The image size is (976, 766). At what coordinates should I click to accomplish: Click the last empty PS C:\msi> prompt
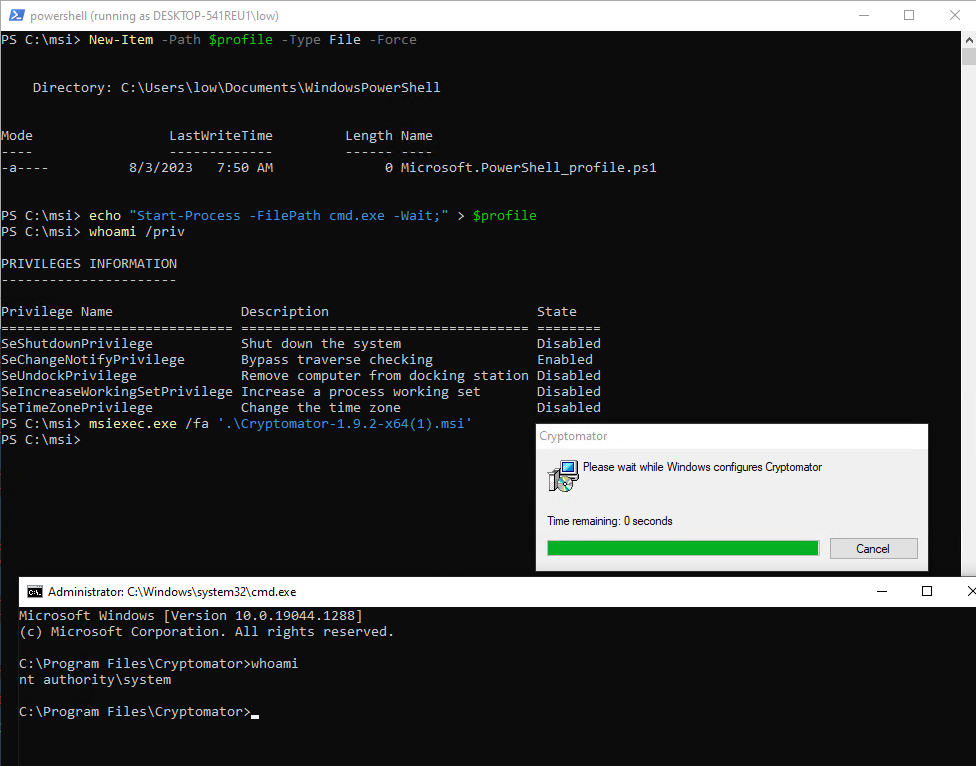(x=40, y=440)
